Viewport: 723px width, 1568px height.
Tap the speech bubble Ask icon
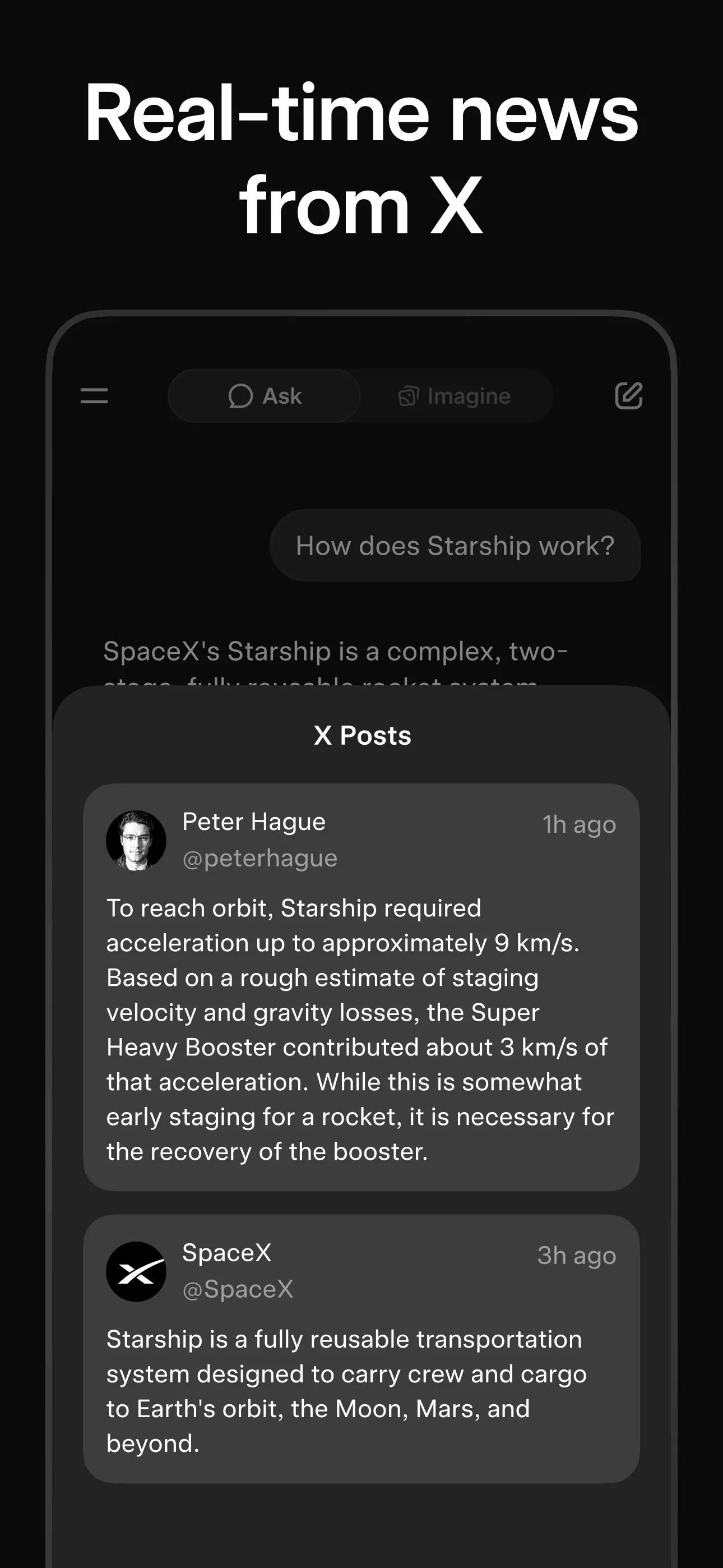(240, 396)
